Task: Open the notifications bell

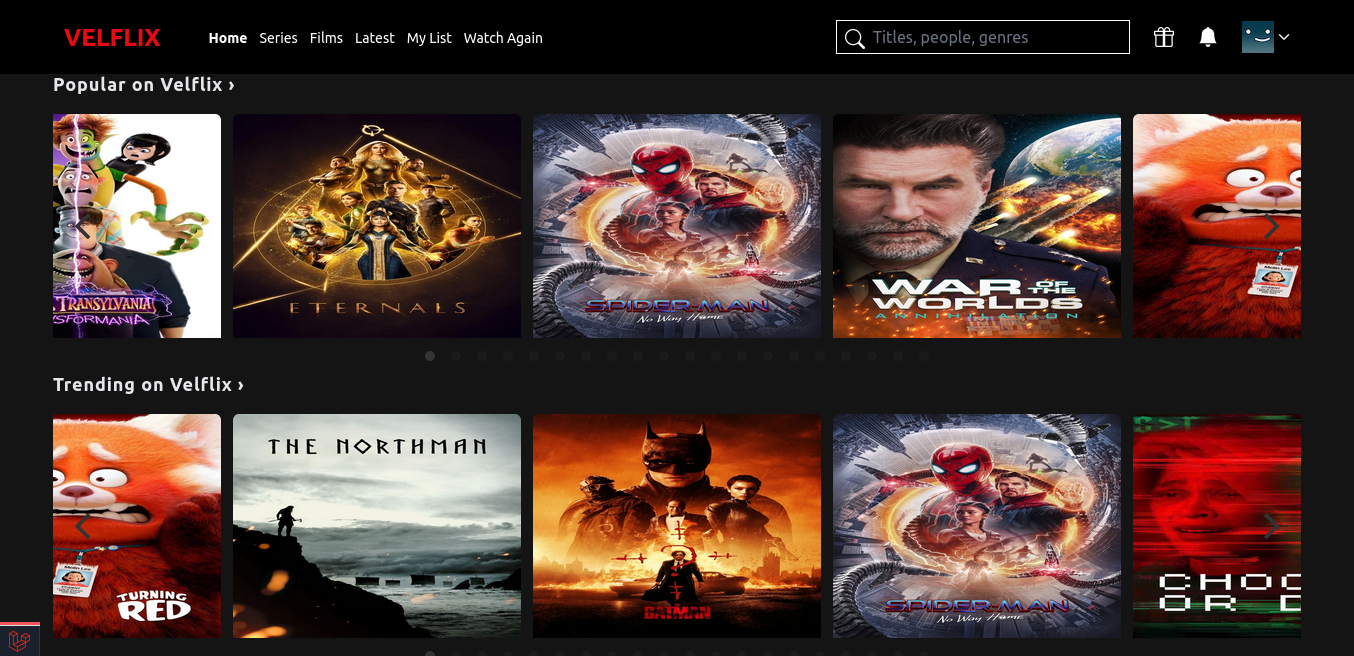Action: click(1208, 37)
